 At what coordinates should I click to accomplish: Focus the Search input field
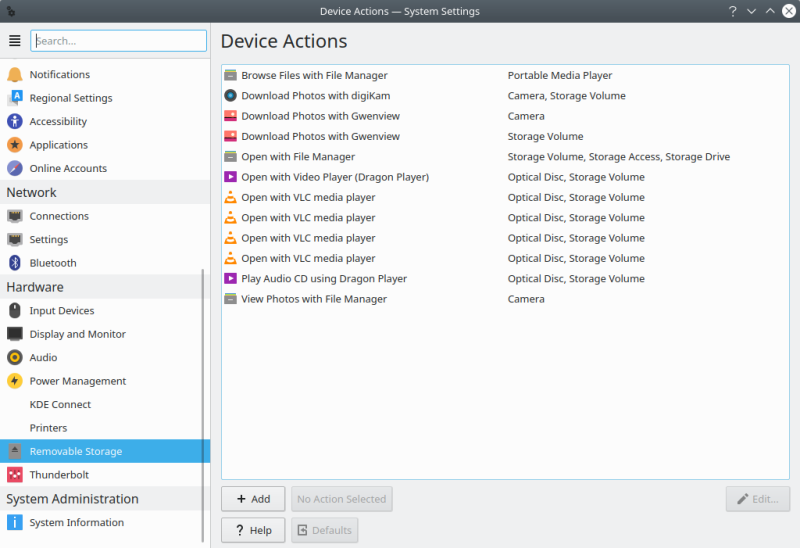[x=119, y=41]
